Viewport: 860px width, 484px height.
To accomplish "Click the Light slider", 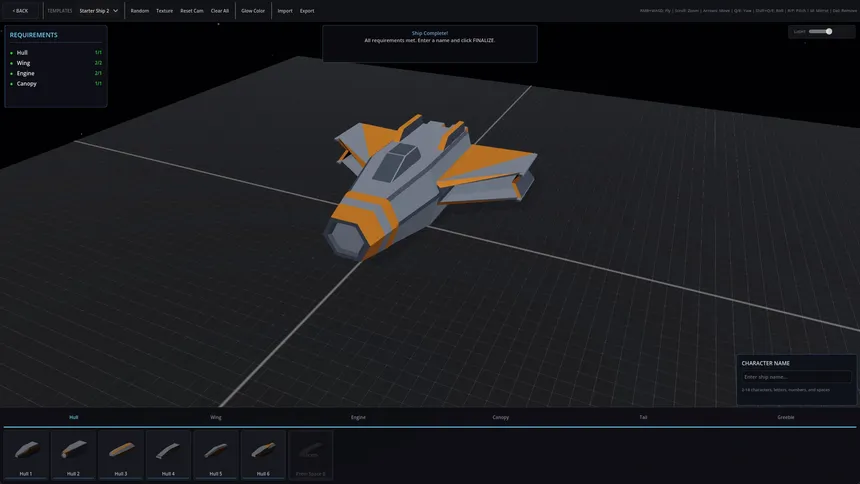I will 821,31.
